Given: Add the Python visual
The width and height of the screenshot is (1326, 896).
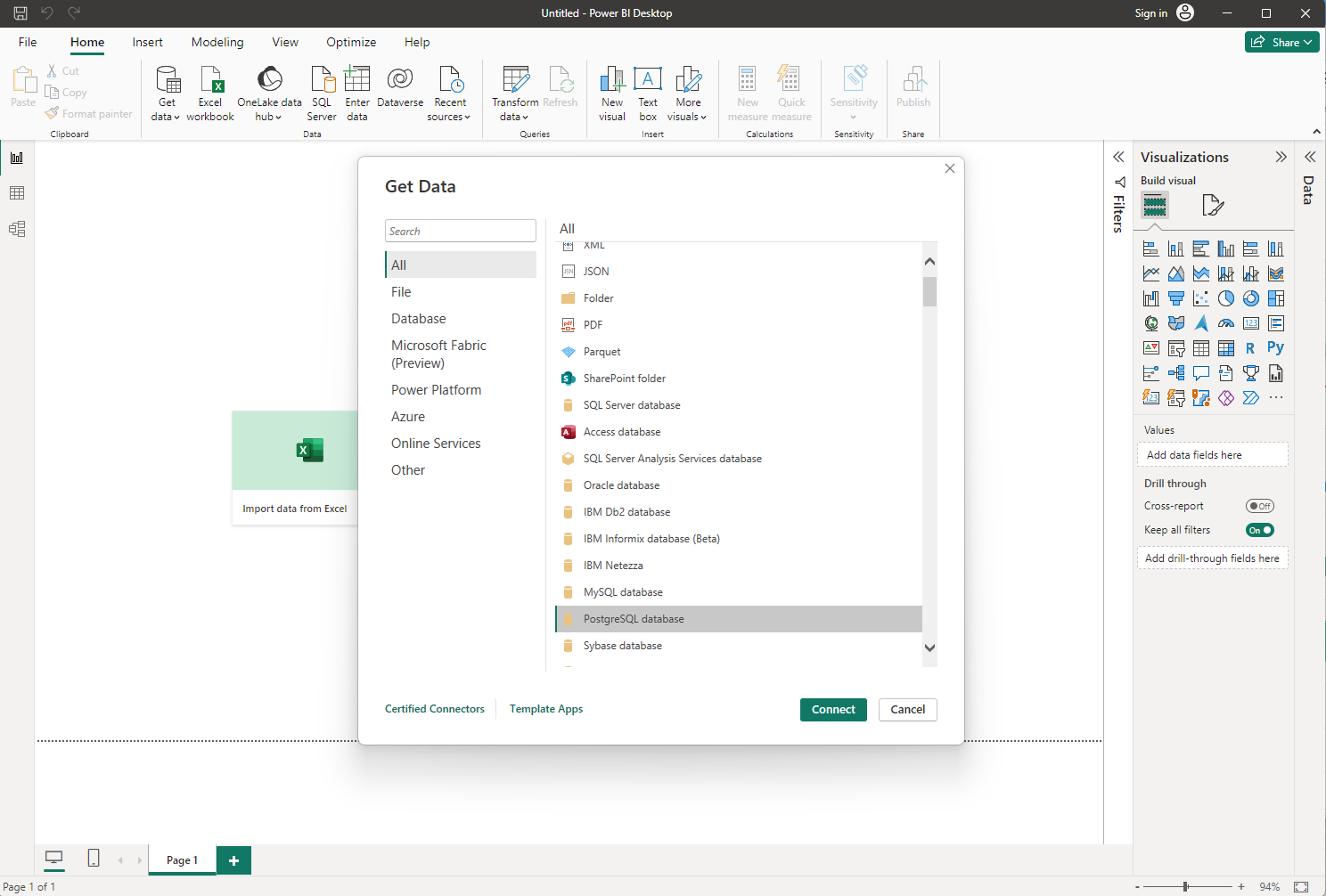Looking at the screenshot, I should coord(1276,348).
